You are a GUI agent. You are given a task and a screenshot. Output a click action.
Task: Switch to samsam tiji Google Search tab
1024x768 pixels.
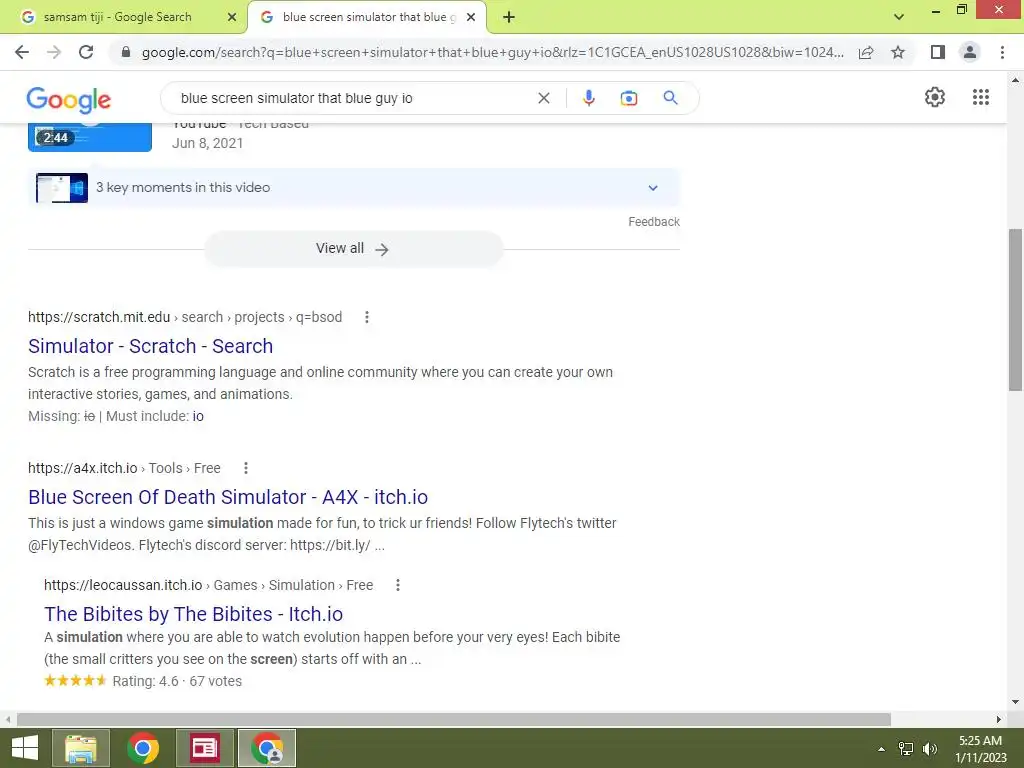click(124, 18)
